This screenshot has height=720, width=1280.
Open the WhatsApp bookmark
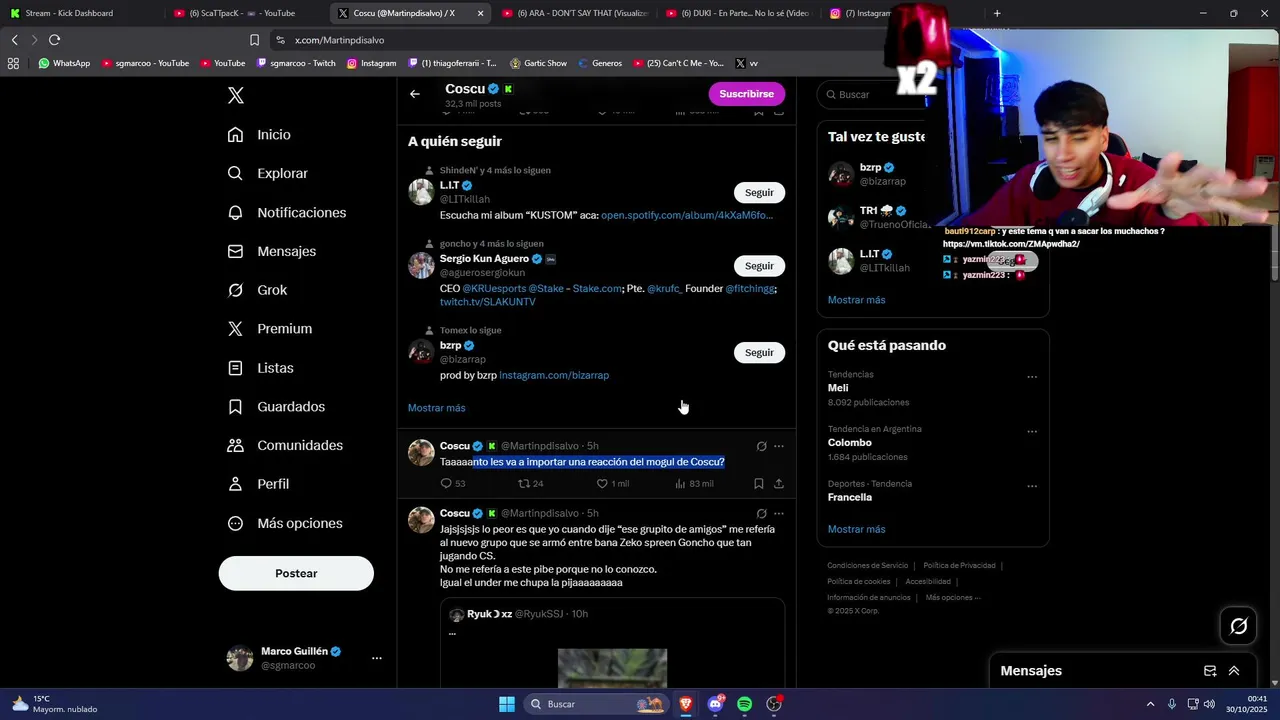(64, 63)
